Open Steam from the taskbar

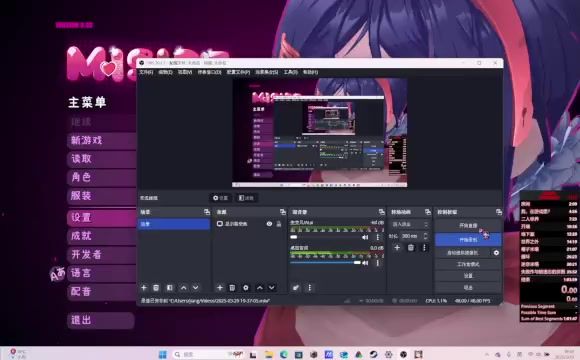[x=373, y=354]
